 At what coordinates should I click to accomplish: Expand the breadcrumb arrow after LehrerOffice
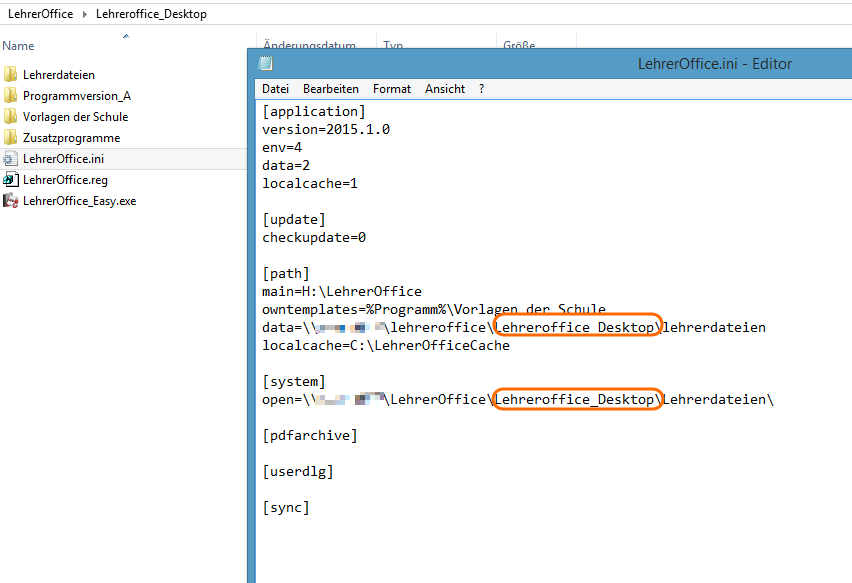[84, 14]
